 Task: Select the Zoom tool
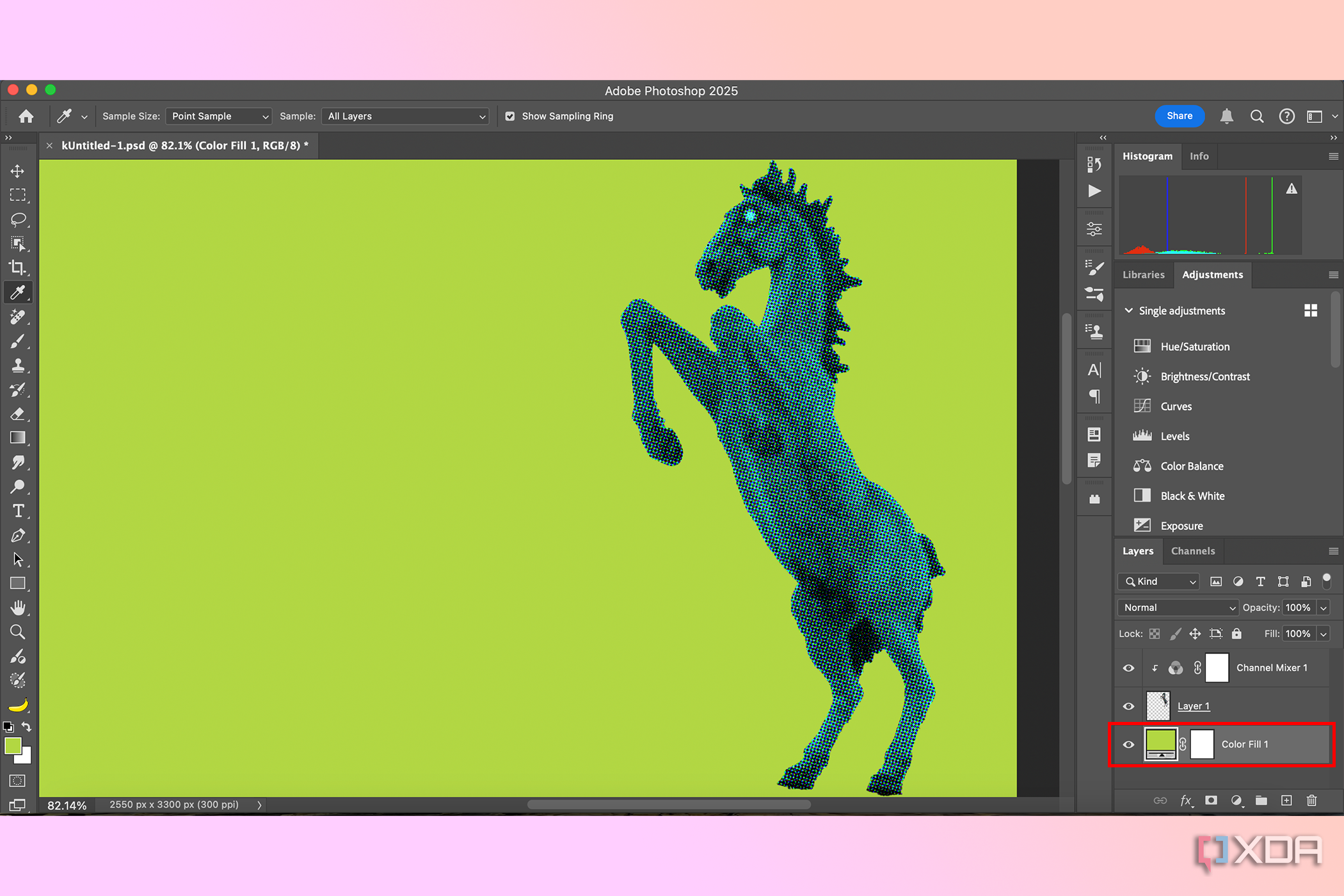(x=17, y=632)
